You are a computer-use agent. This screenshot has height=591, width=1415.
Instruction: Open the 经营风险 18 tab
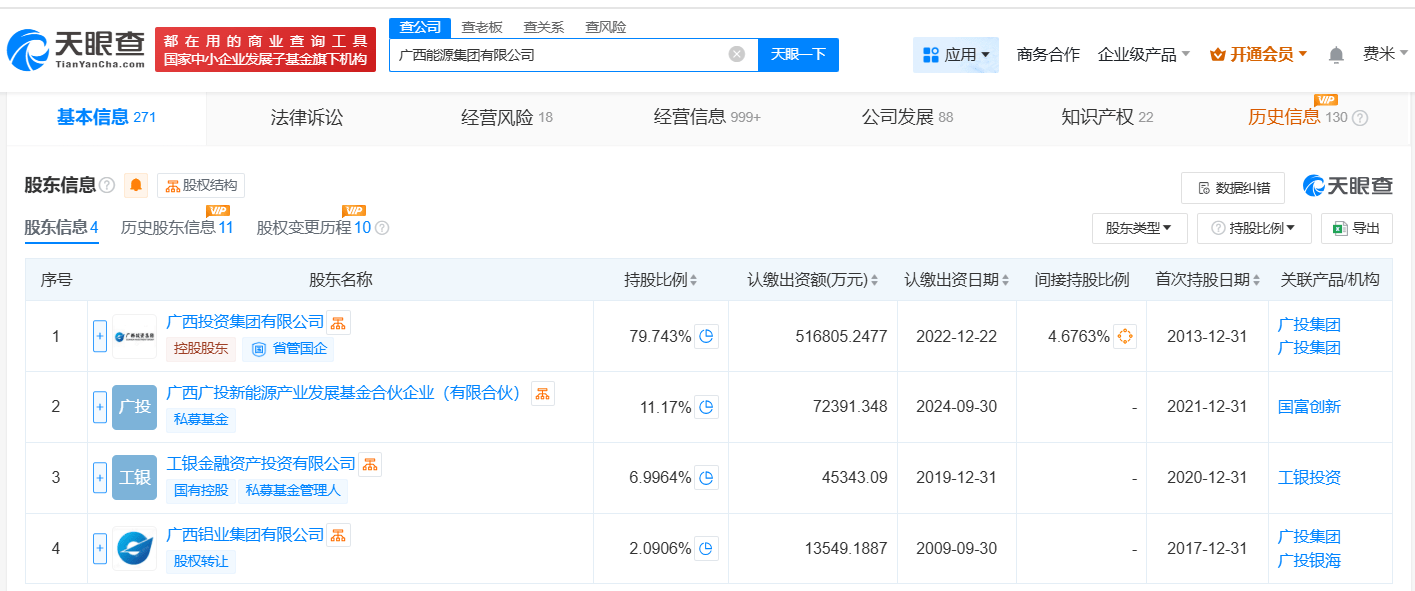coord(507,118)
